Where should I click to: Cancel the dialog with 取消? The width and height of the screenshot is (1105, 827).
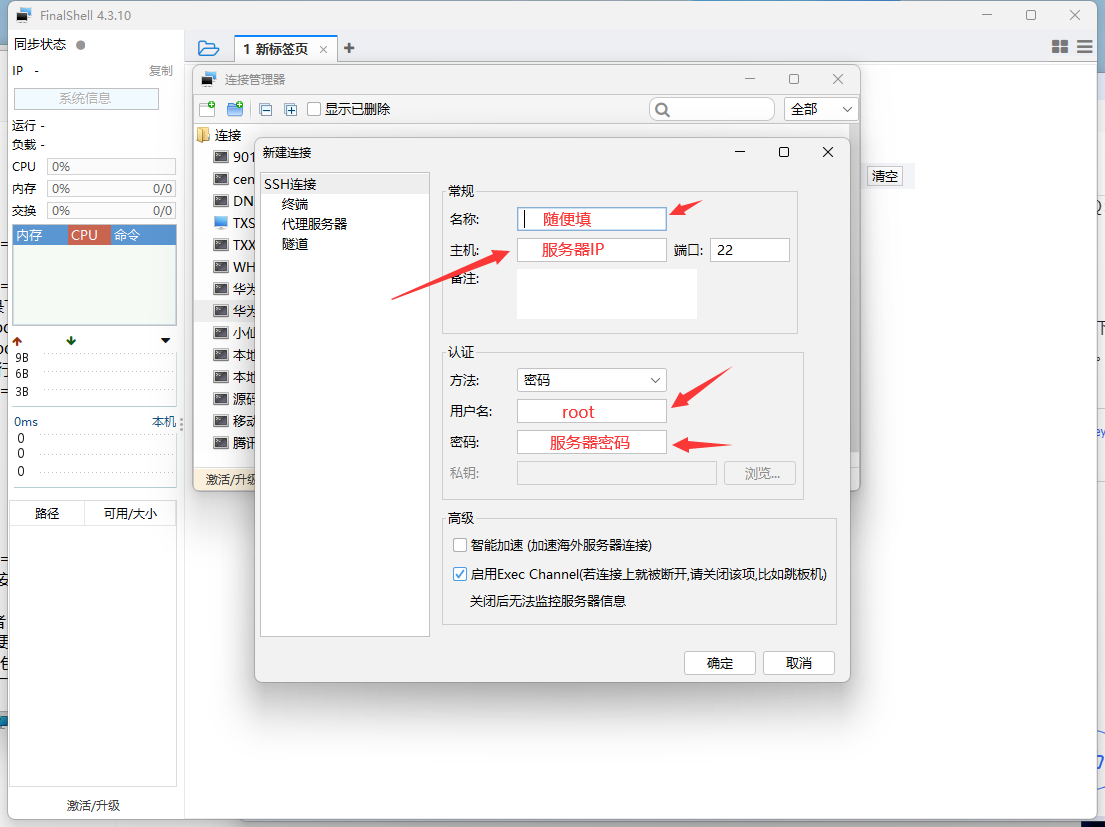point(798,663)
